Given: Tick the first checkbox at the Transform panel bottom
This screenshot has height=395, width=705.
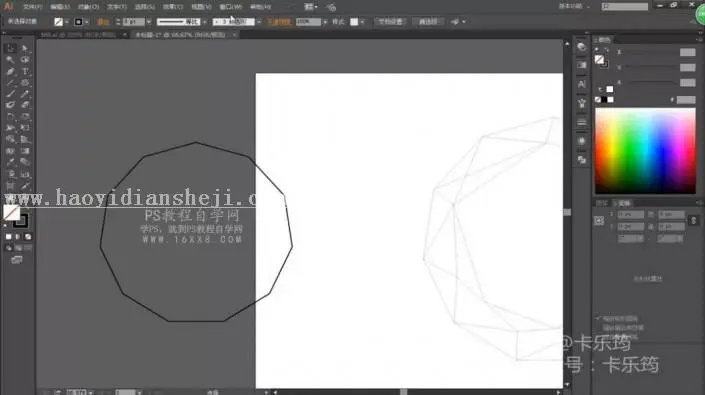Looking at the screenshot, I should point(598,318).
